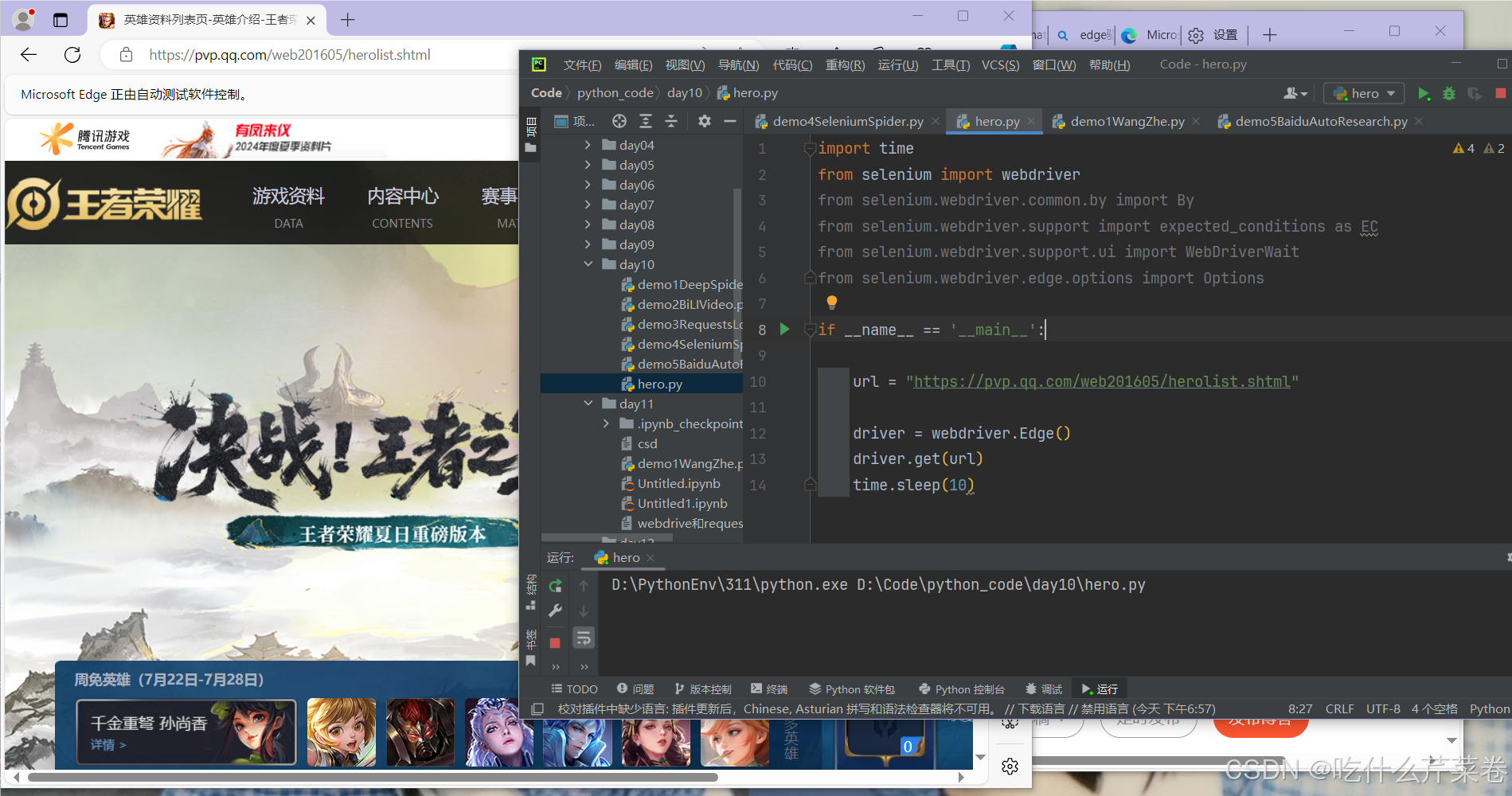Select Untitled1.ipynb in the project tree

click(682, 503)
